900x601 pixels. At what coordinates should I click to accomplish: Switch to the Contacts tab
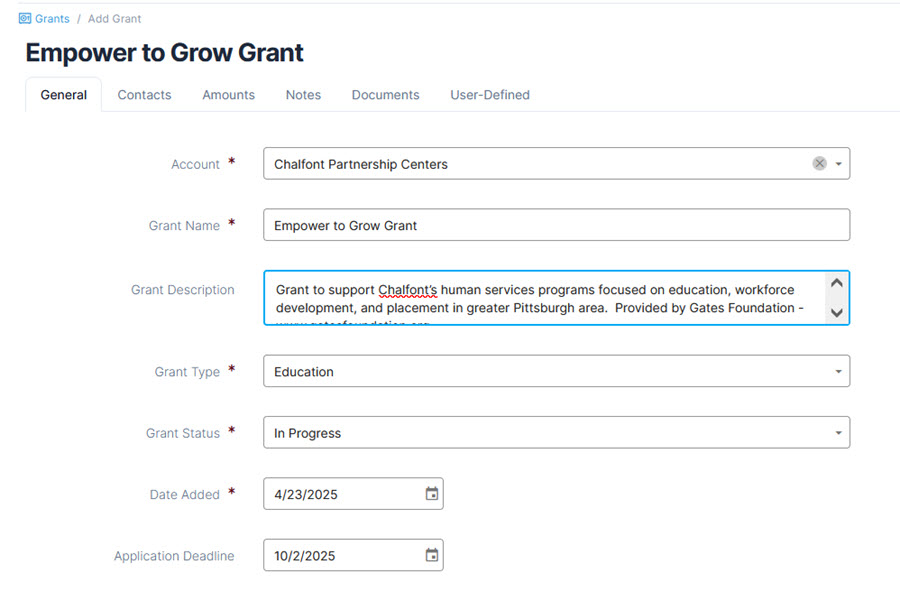pyautogui.click(x=144, y=95)
